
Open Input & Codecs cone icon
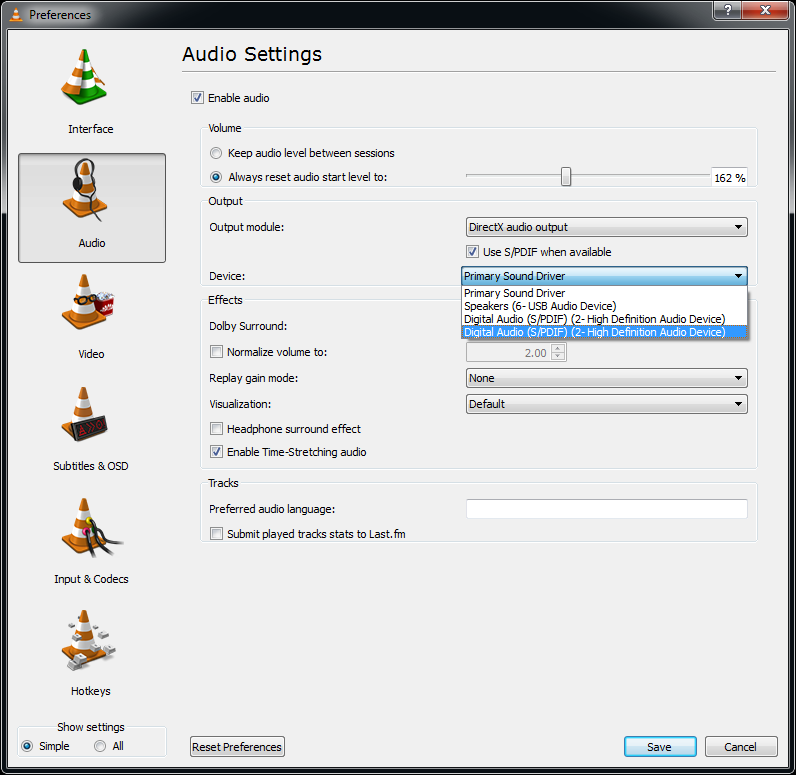pos(91,528)
